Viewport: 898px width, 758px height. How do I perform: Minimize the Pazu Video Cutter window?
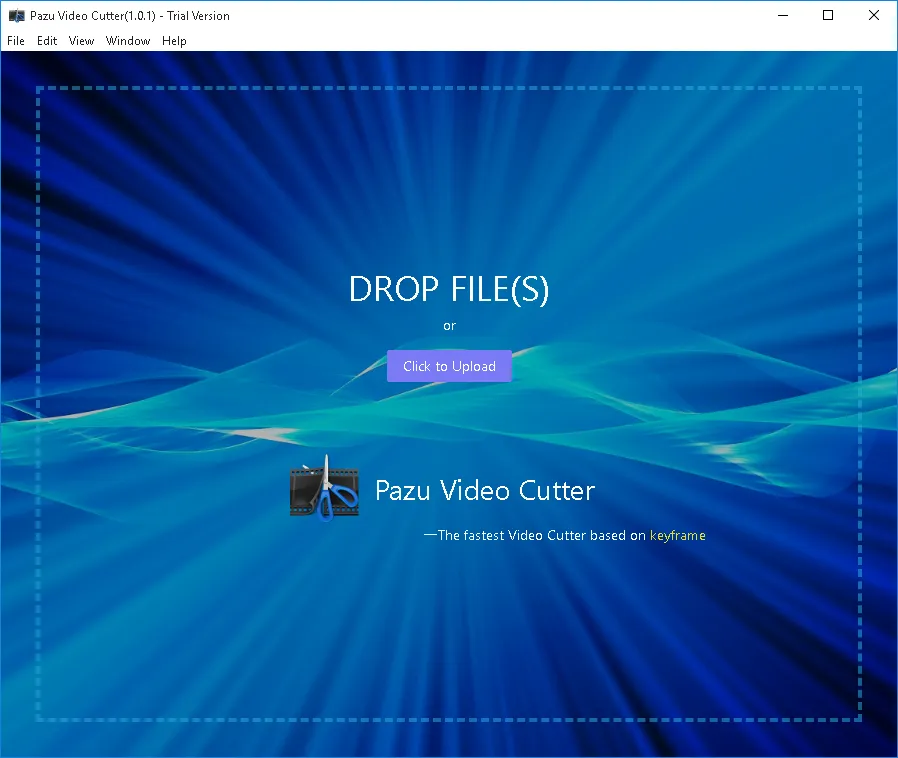click(783, 15)
